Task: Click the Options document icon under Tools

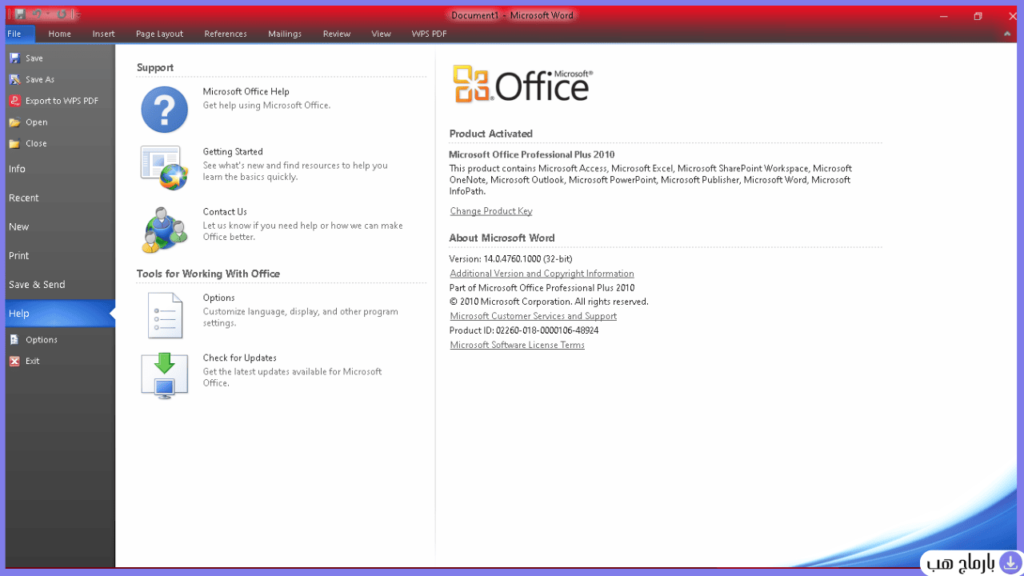Action: point(165,315)
